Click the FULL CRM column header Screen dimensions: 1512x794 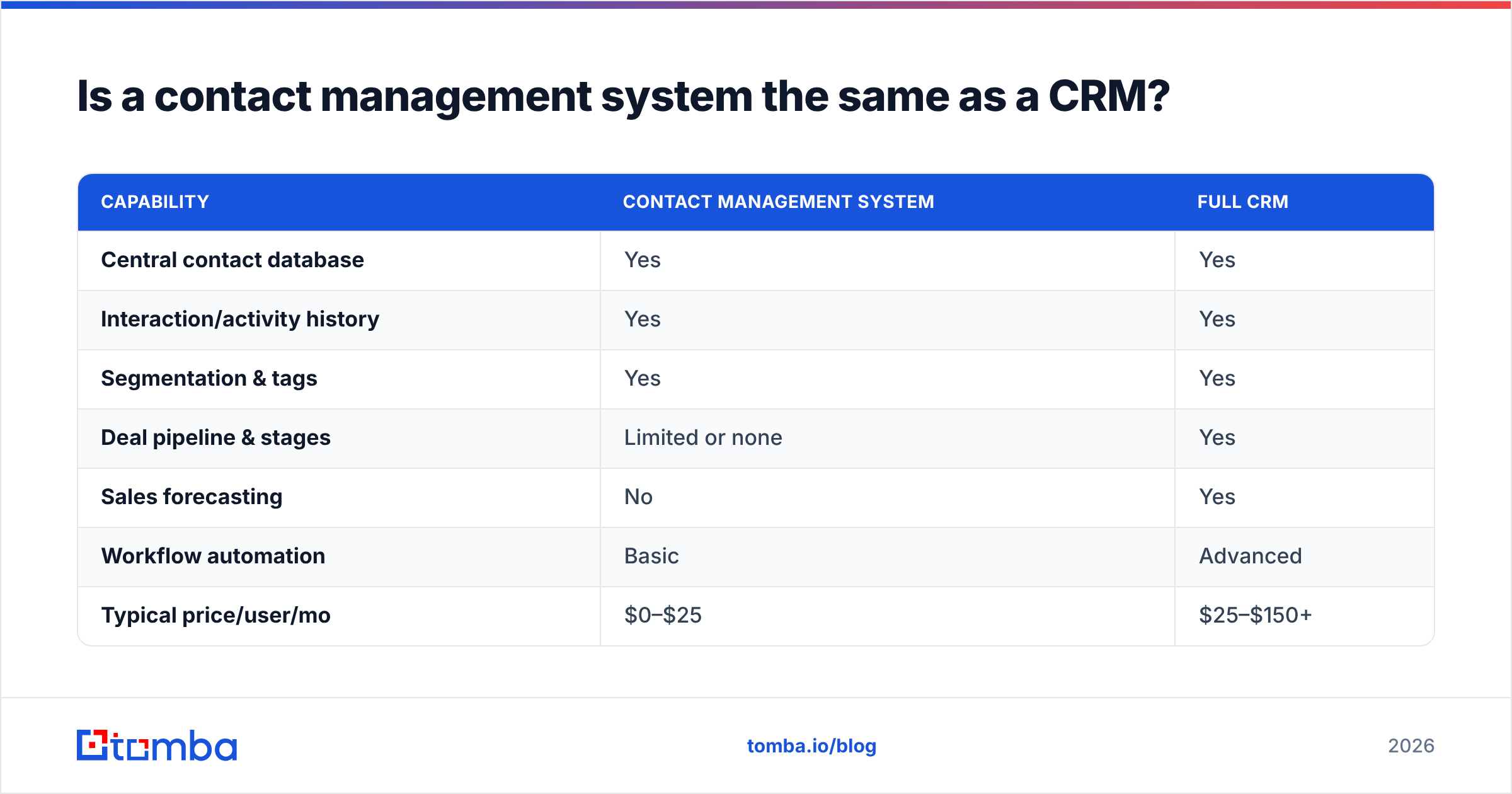pos(1243,202)
